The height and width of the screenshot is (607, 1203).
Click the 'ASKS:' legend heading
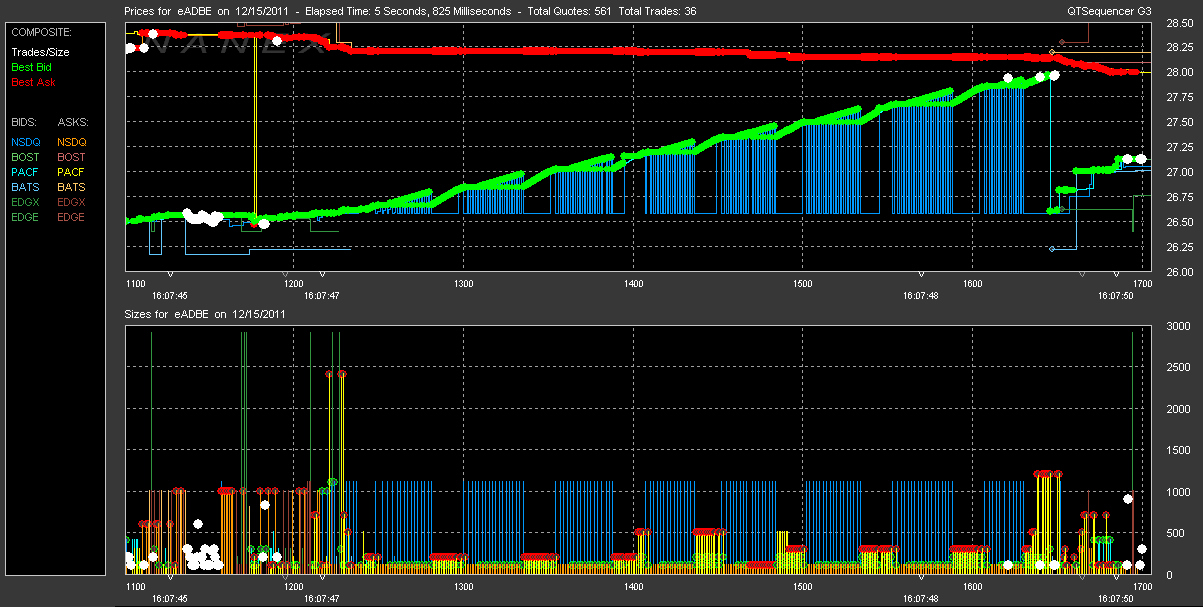[73, 122]
